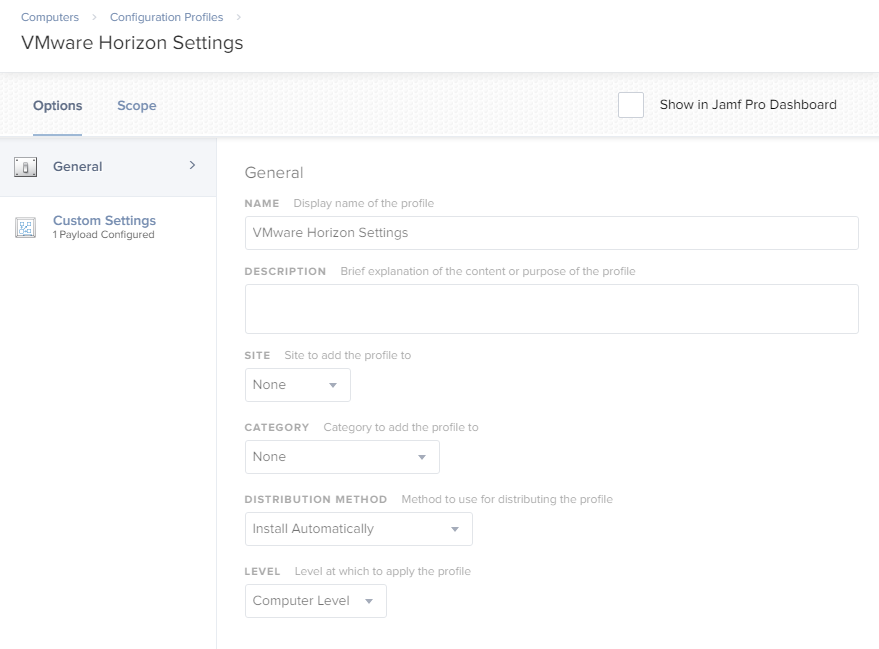This screenshot has width=879, height=649.
Task: Open the Category dropdown
Action: click(342, 457)
